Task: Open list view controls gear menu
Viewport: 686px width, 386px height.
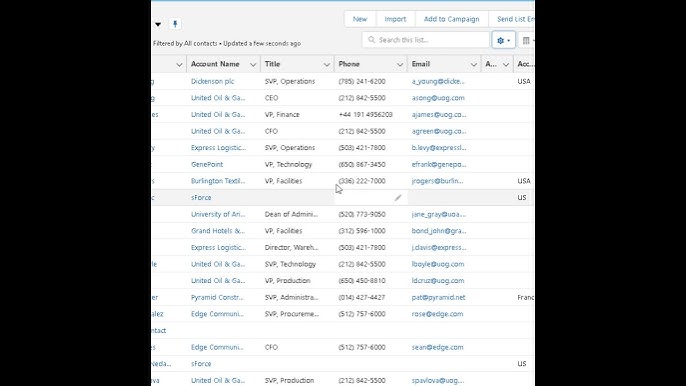Action: pos(504,40)
